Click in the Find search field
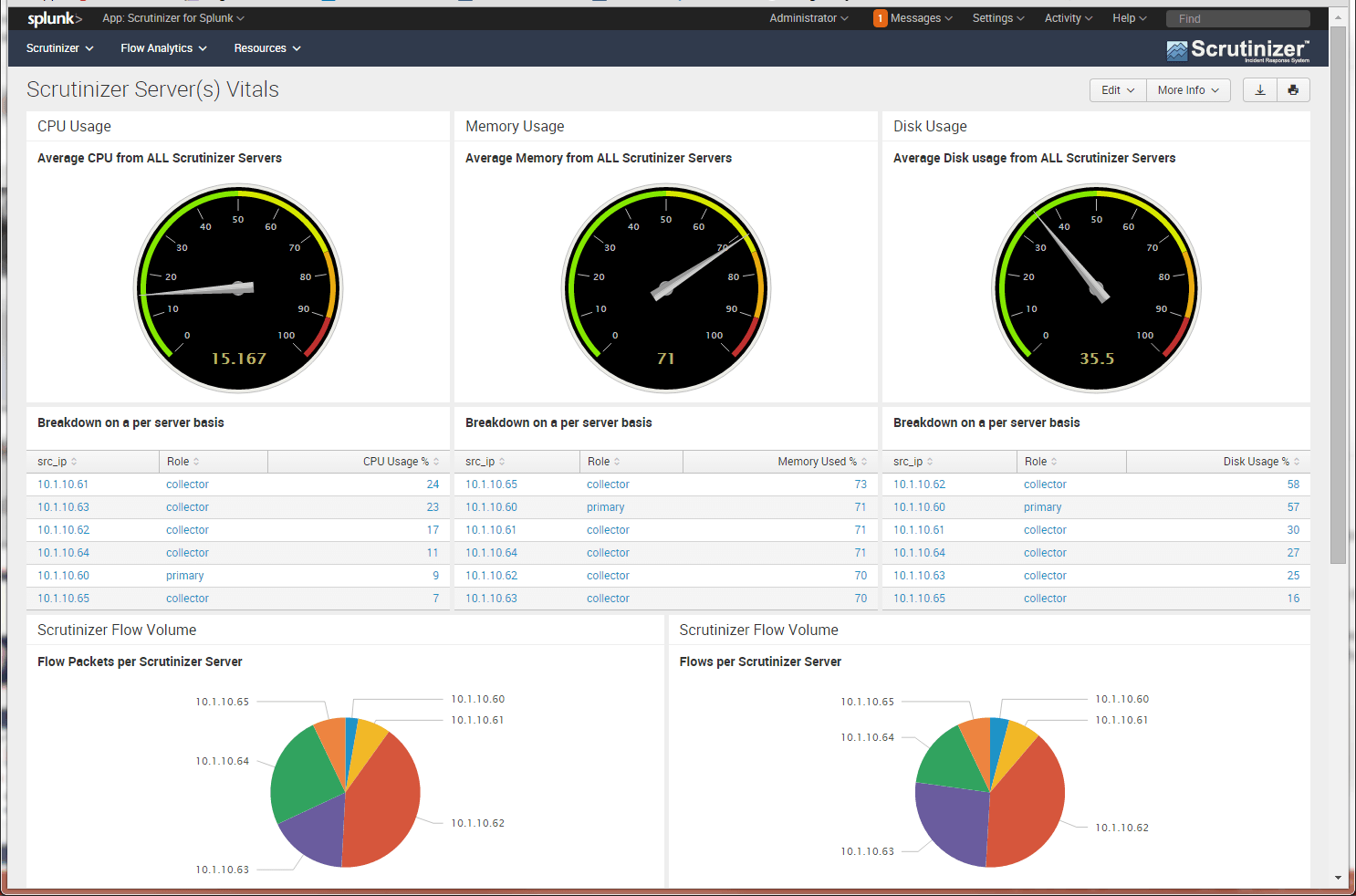The height and width of the screenshot is (896, 1356). 1237,18
